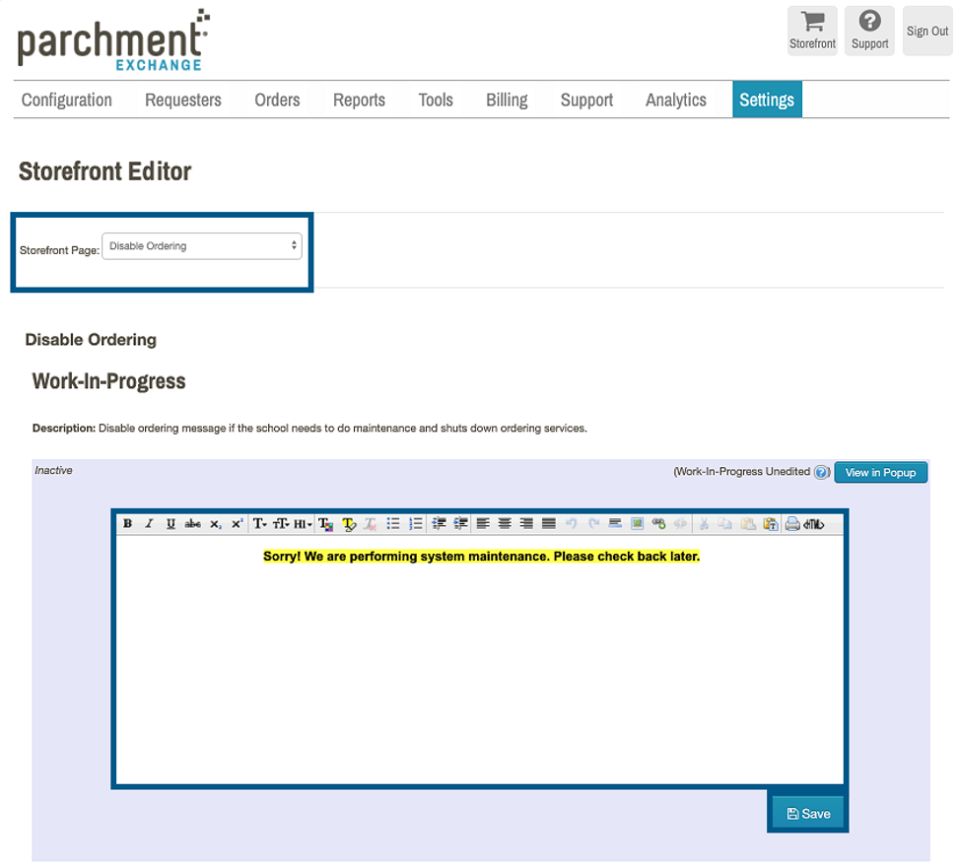This screenshot has width=960, height=866.
Task: Open the Storefront Page dropdown
Action: point(202,246)
